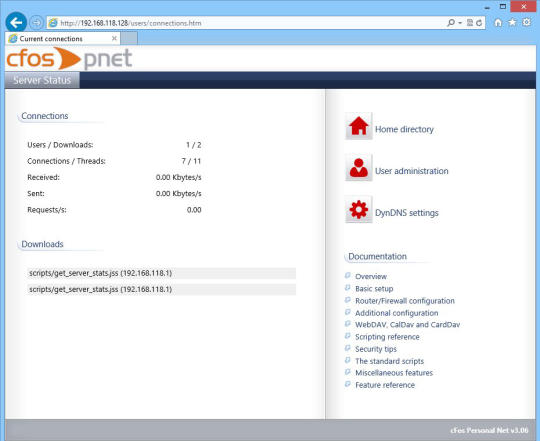540x441 pixels.
Task: Open the address bar dropdown arrow
Action: [460, 23]
